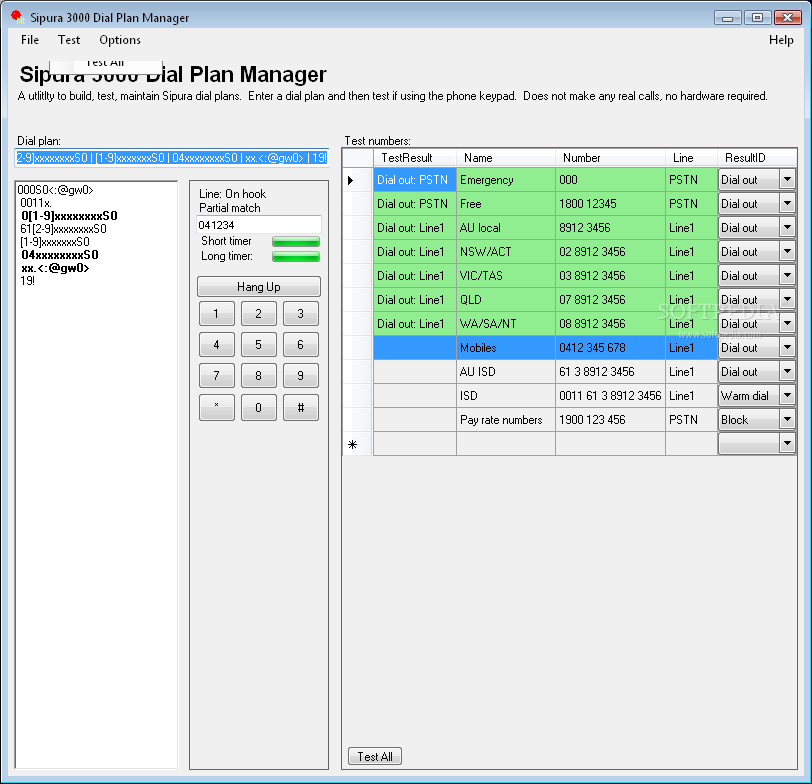The height and width of the screenshot is (784, 812).
Task: Open ResultID dropdown for VIC/TAS row
Action: pos(787,275)
